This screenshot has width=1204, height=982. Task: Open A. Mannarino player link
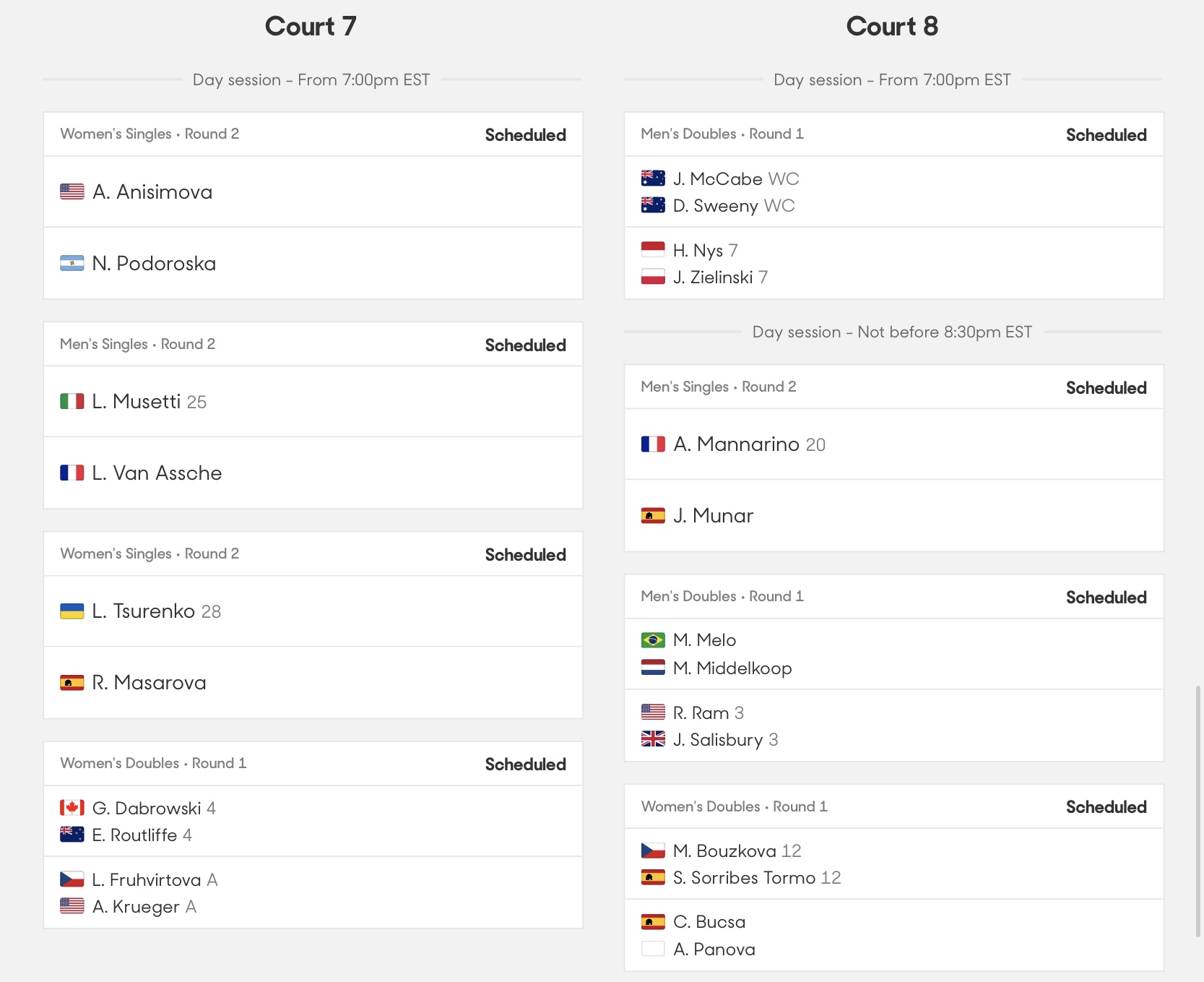pyautogui.click(x=736, y=444)
